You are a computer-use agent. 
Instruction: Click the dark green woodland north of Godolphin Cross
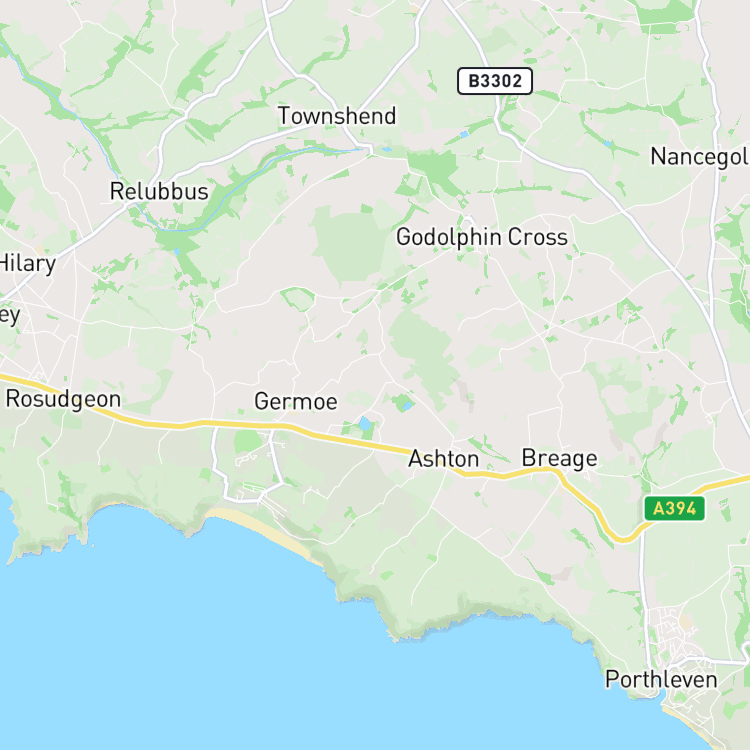click(434, 166)
